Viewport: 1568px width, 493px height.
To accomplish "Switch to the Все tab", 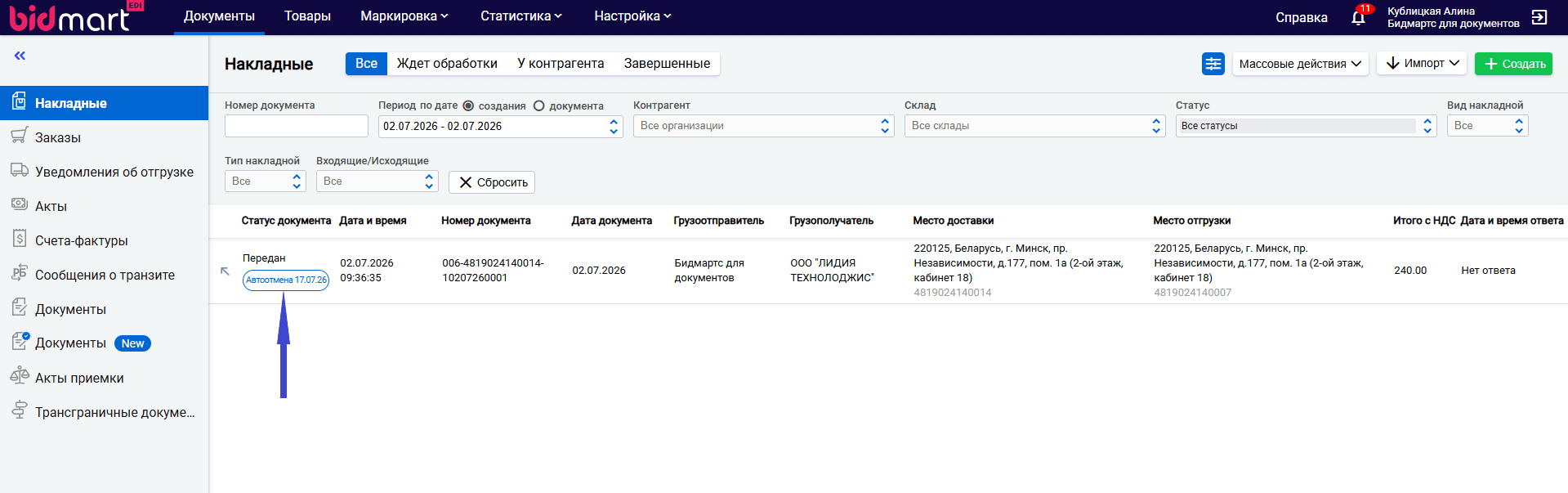I will coord(366,64).
